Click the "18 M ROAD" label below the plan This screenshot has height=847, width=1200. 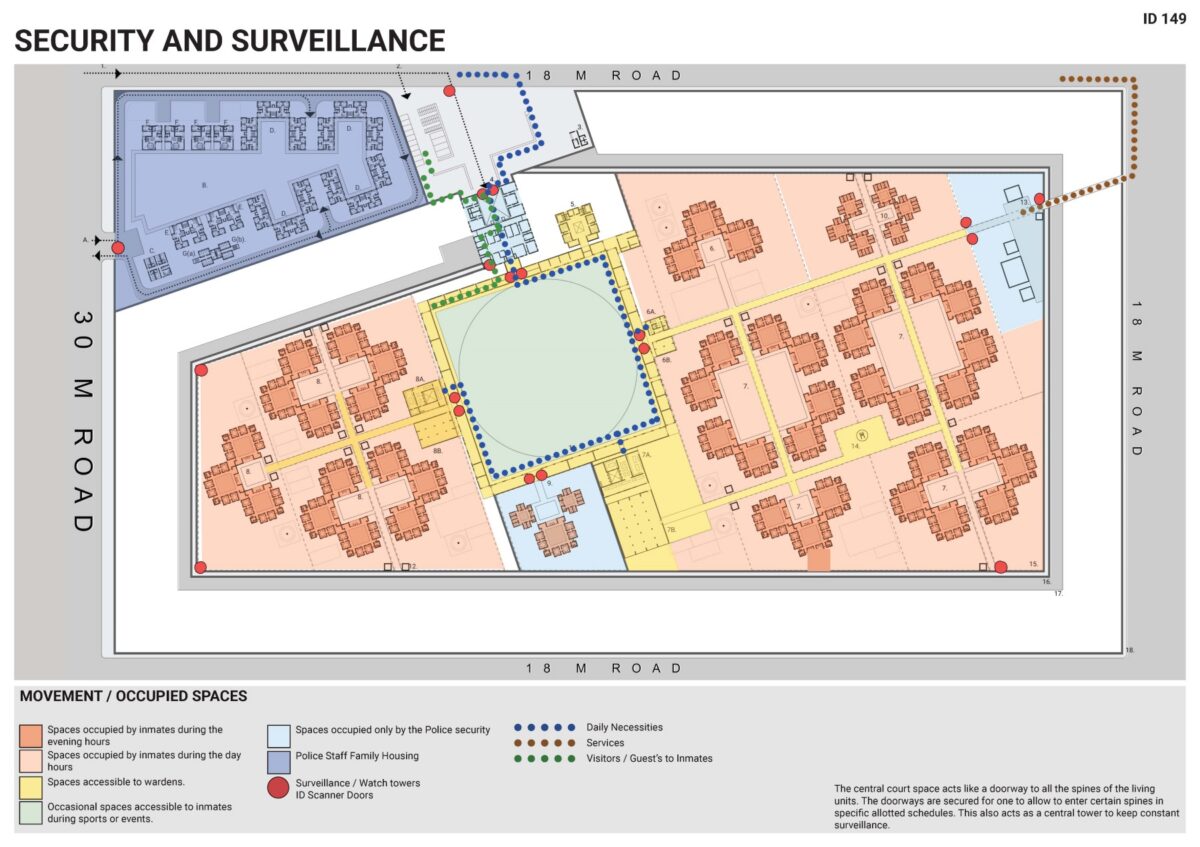605,668
